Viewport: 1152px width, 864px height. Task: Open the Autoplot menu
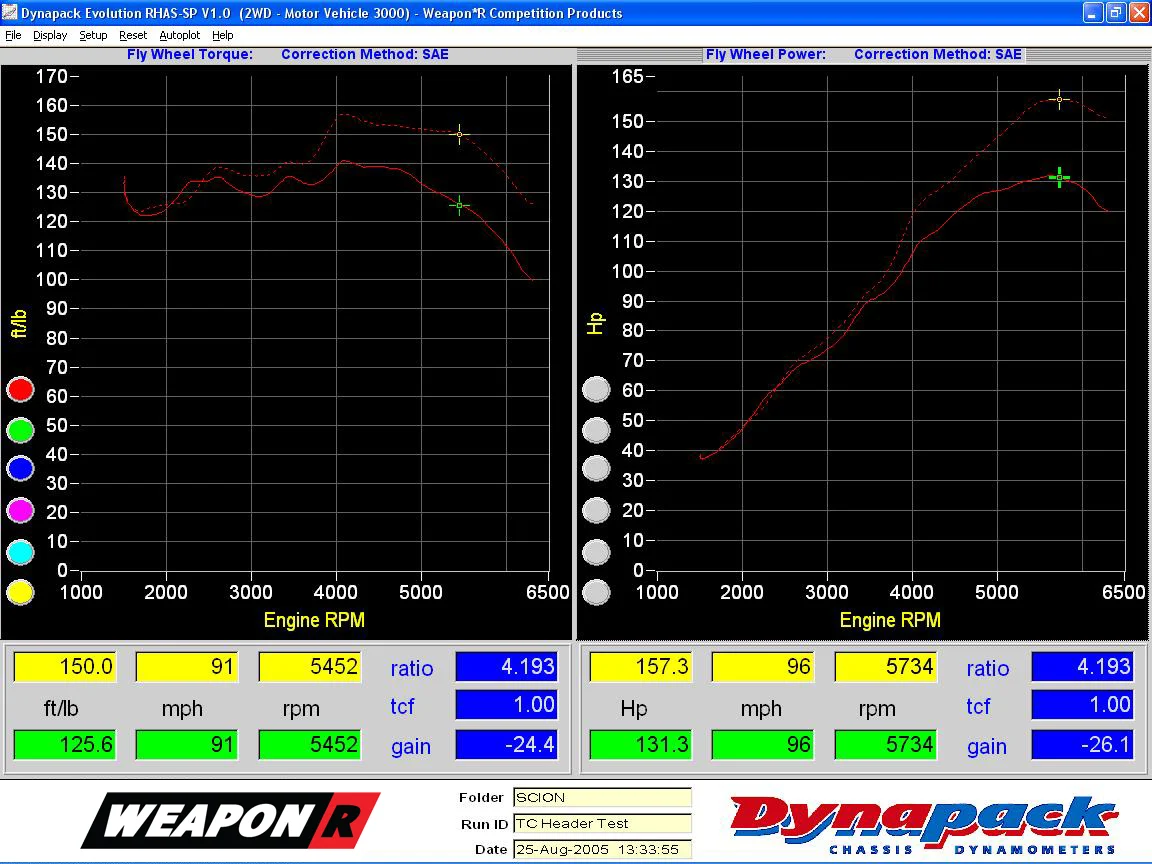179,35
